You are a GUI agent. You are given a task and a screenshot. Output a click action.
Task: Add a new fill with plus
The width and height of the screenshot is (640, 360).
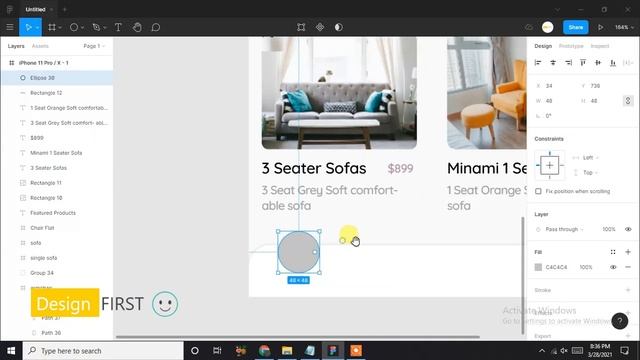coord(628,252)
